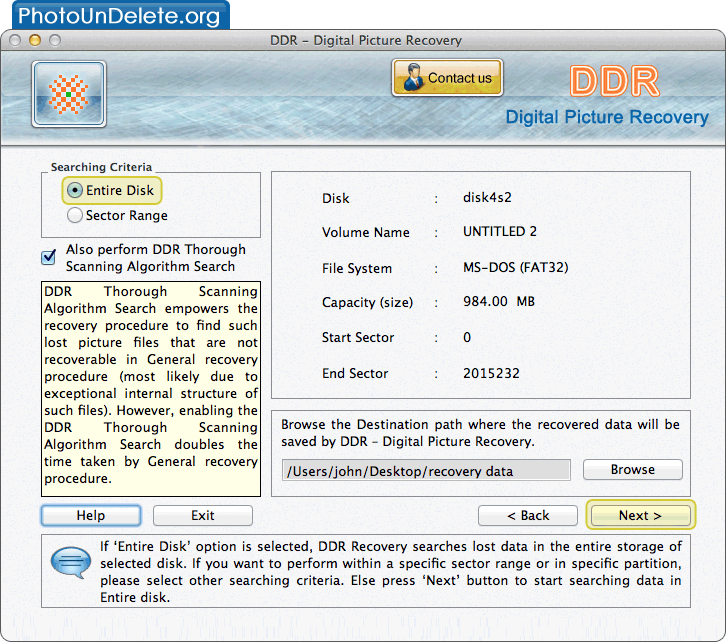Click the MS-DOS (FAT32) file system value
The image size is (726, 642).
pyautogui.click(x=515, y=268)
